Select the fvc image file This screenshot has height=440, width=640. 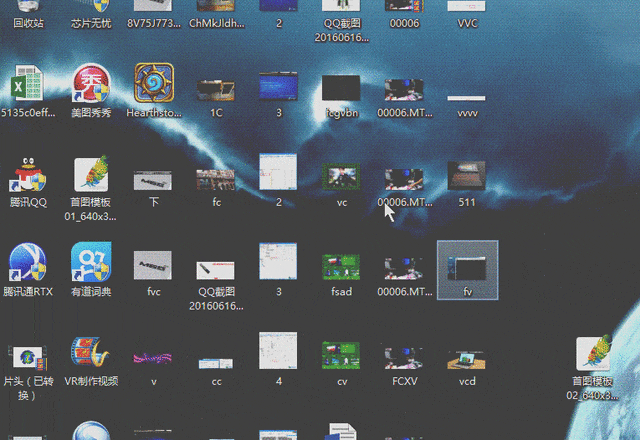point(153,274)
